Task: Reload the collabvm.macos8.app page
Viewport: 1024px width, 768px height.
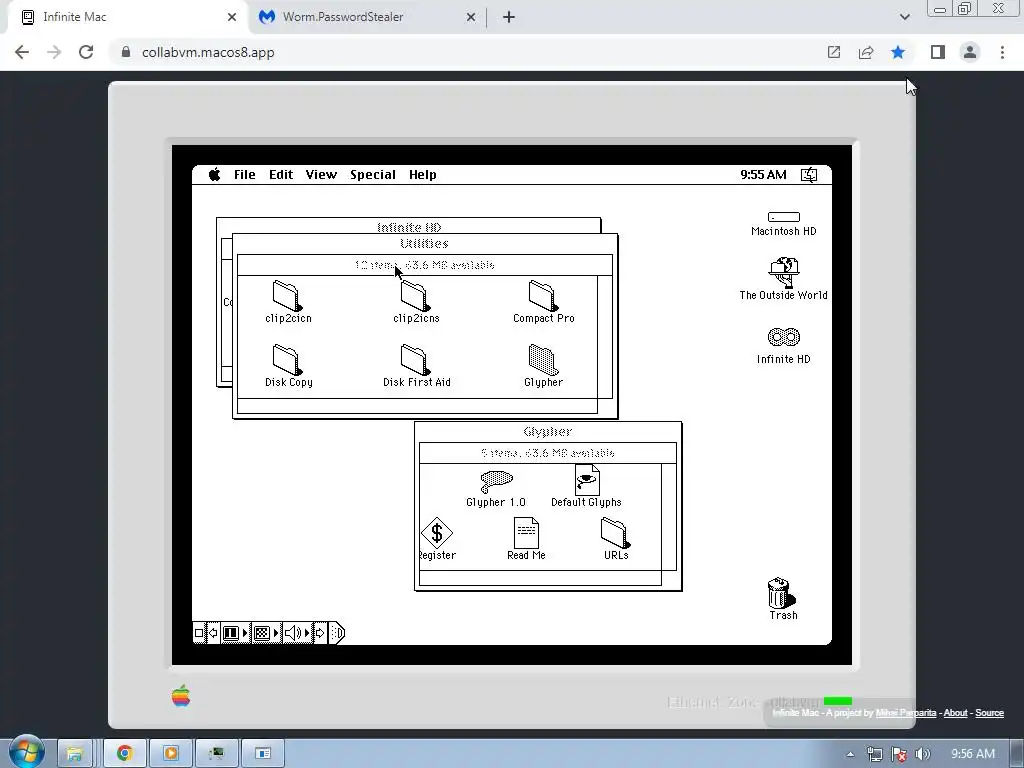Action: click(86, 52)
